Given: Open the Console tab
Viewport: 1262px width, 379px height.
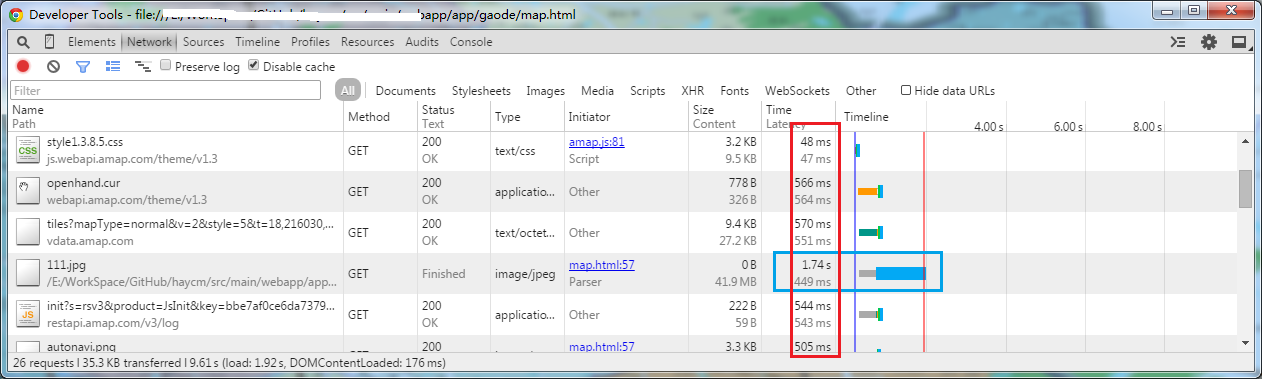Looking at the screenshot, I should click(x=471, y=42).
